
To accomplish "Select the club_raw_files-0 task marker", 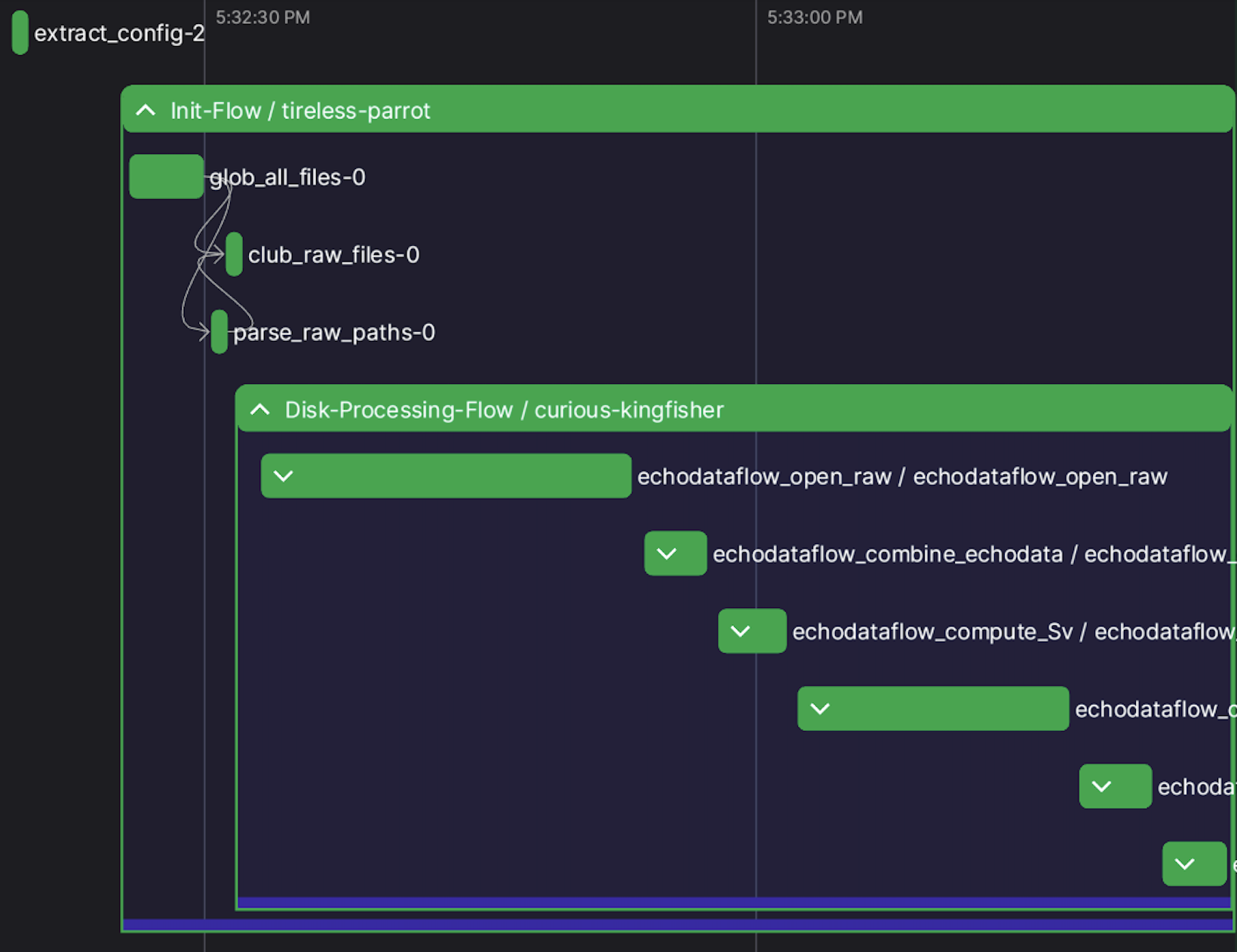I will pos(233,254).
